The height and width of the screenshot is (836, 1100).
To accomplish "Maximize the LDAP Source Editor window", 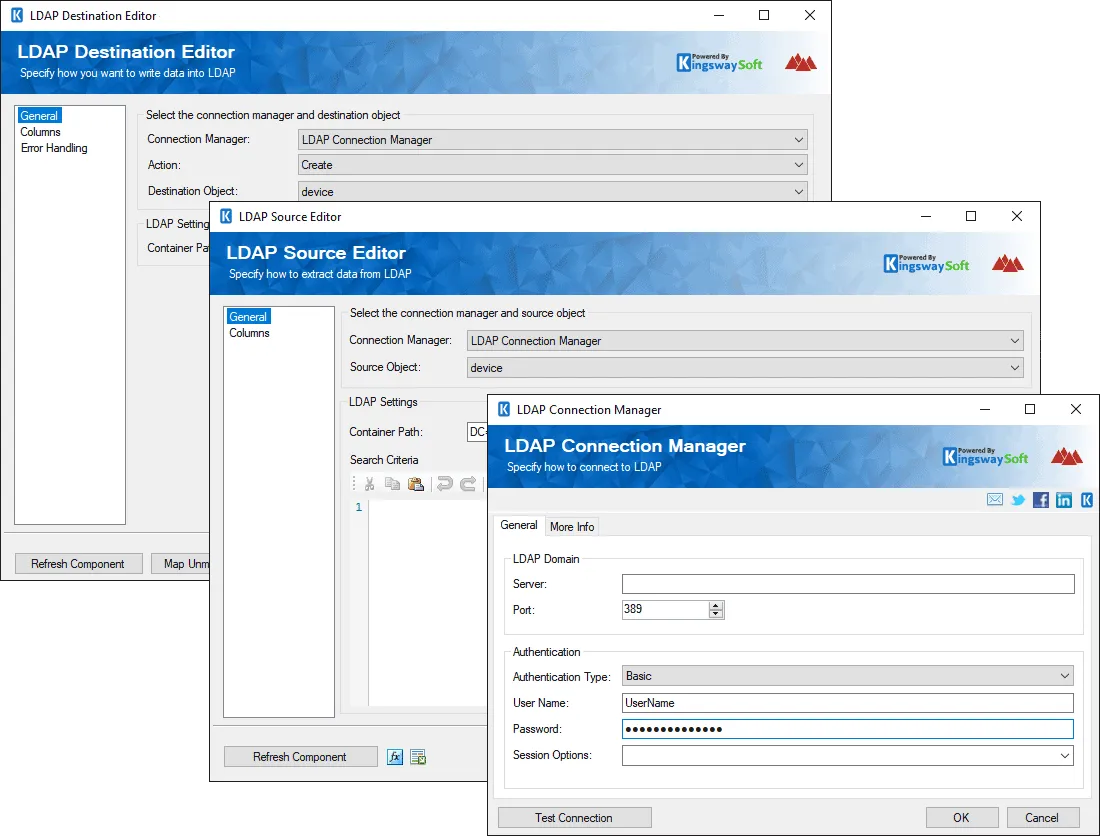I will click(971, 216).
